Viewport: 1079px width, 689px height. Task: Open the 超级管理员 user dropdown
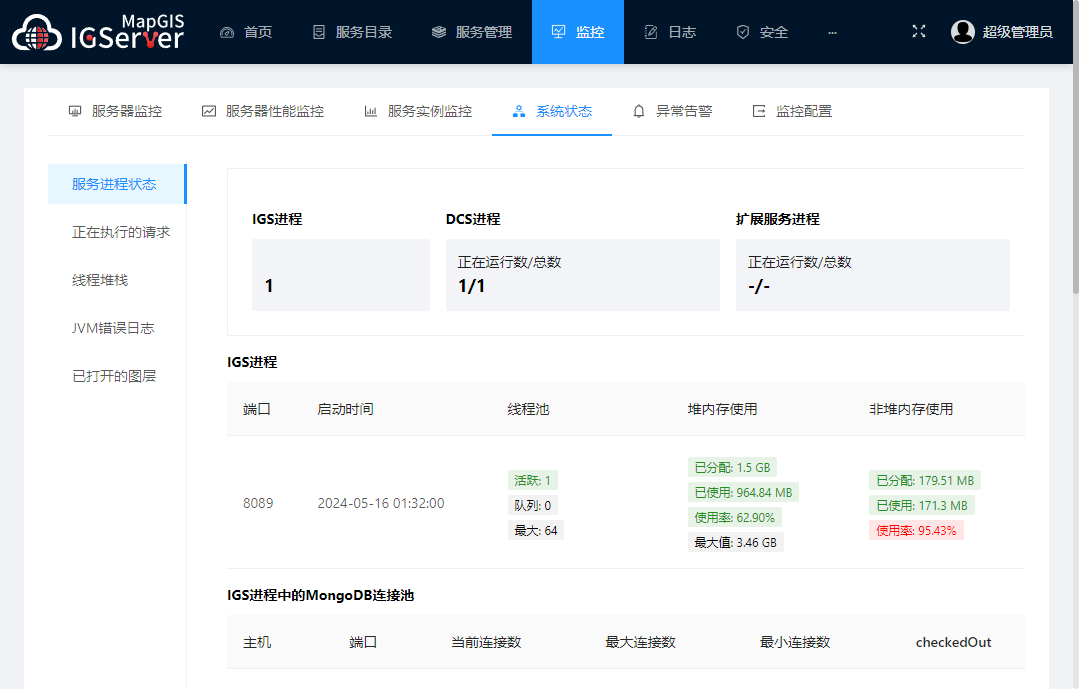coord(1017,32)
